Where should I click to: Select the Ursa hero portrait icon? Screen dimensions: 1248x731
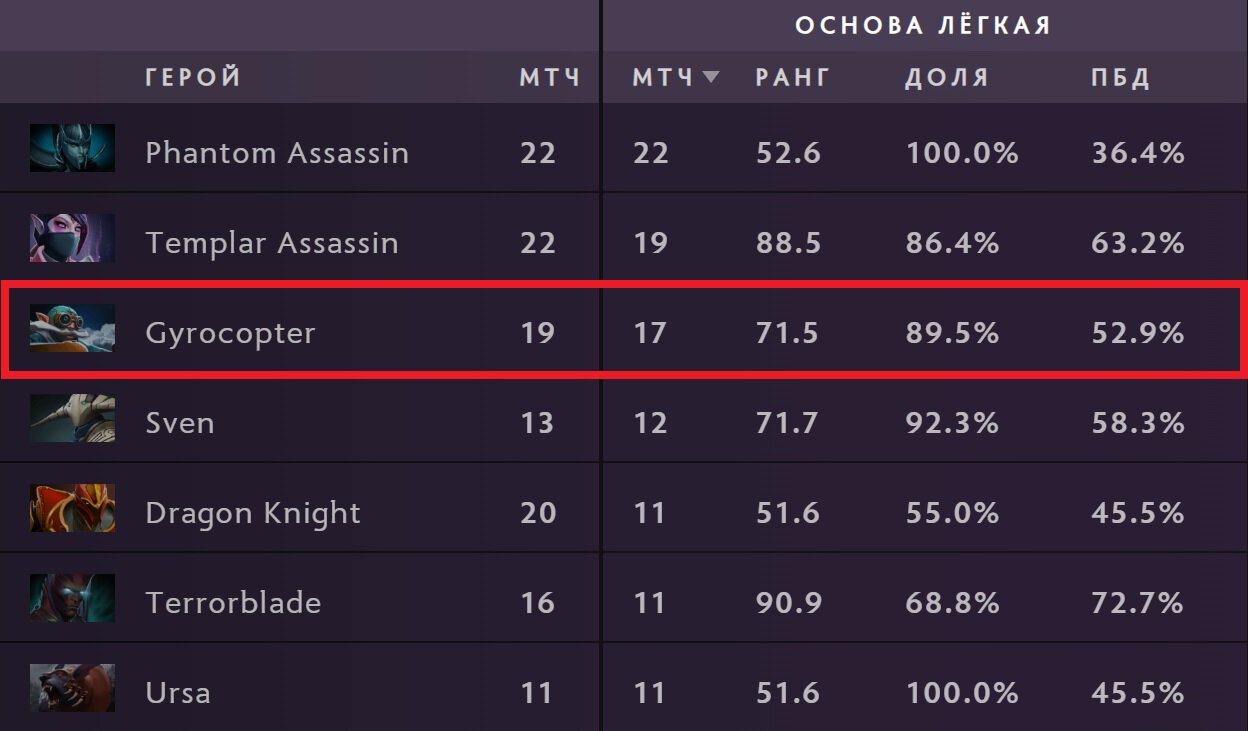(x=72, y=688)
